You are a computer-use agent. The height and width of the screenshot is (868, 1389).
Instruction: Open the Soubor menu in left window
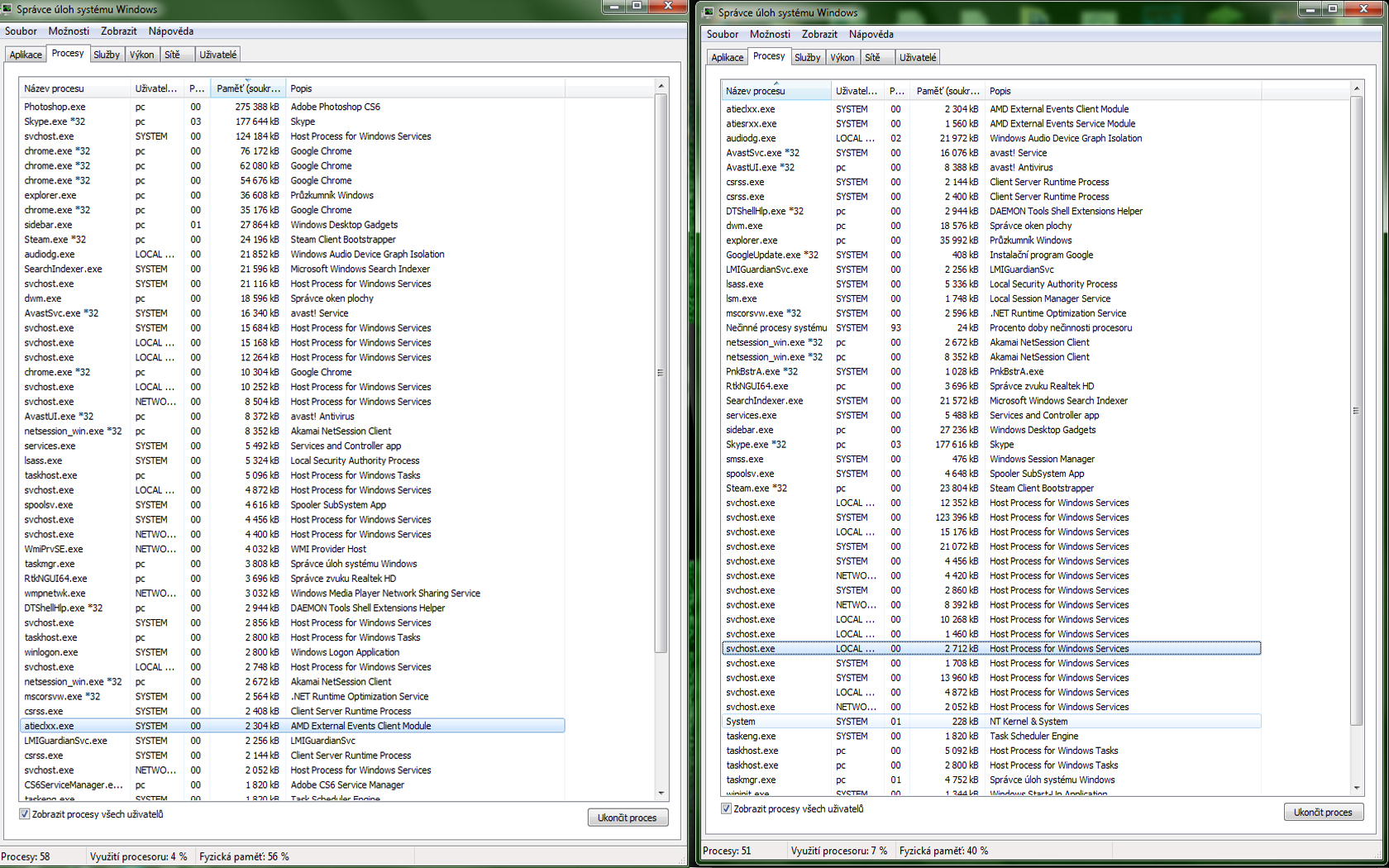(21, 31)
